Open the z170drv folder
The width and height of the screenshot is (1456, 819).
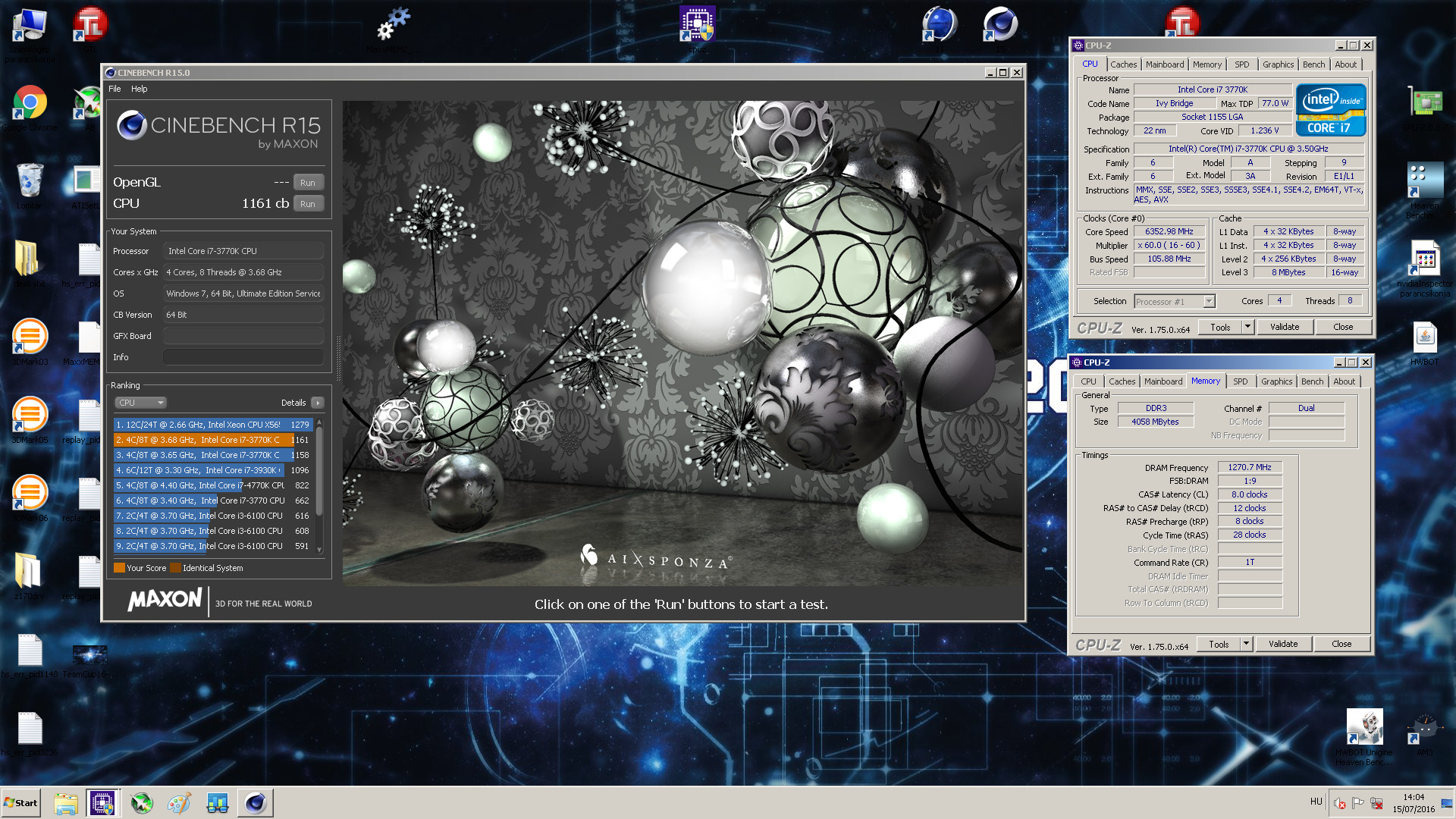pyautogui.click(x=30, y=576)
